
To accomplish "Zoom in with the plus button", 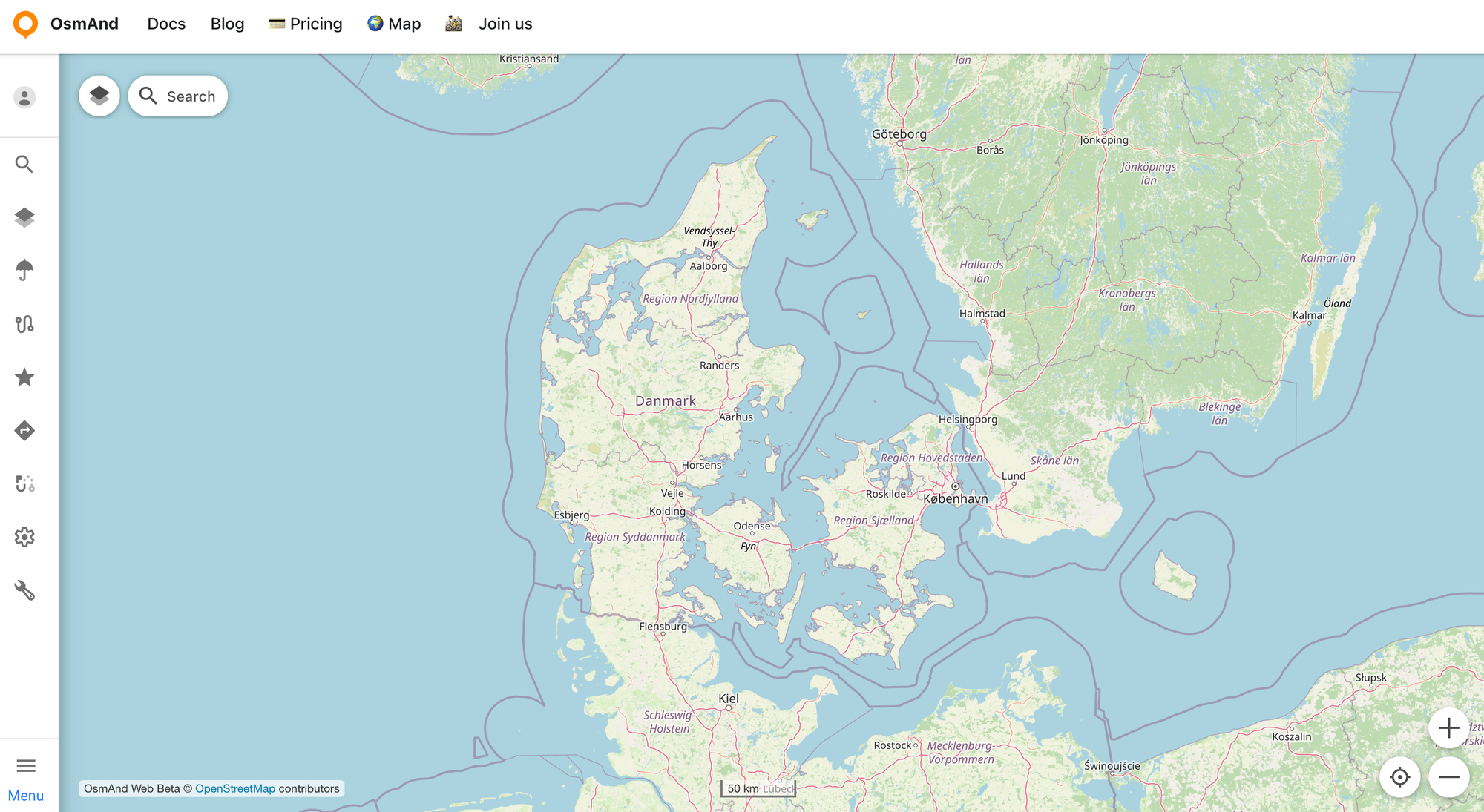I will (1448, 728).
